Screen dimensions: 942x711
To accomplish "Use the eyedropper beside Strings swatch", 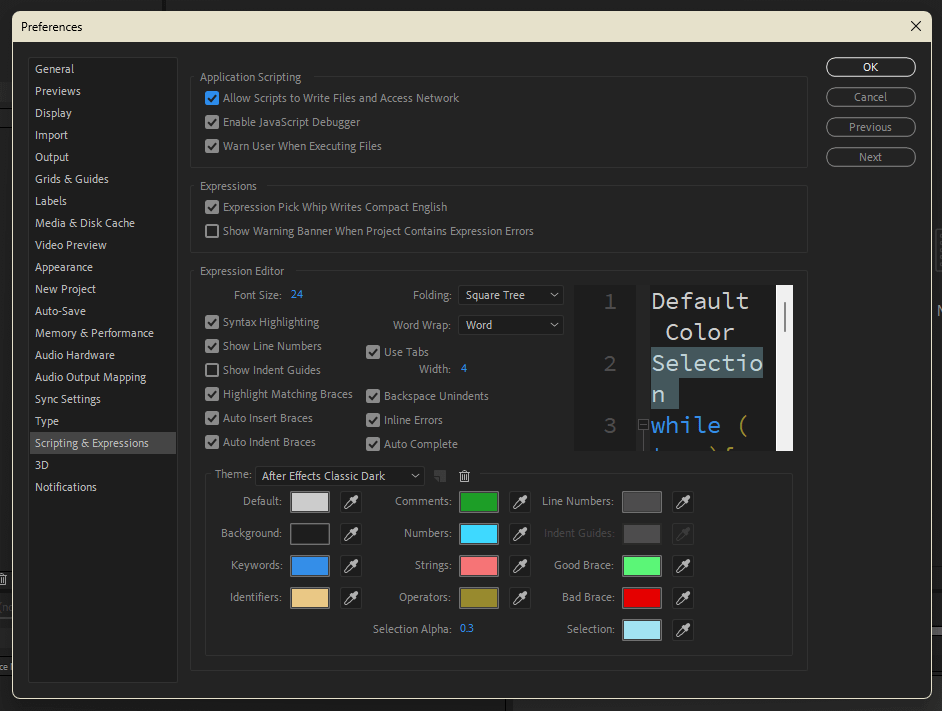I will 520,566.
